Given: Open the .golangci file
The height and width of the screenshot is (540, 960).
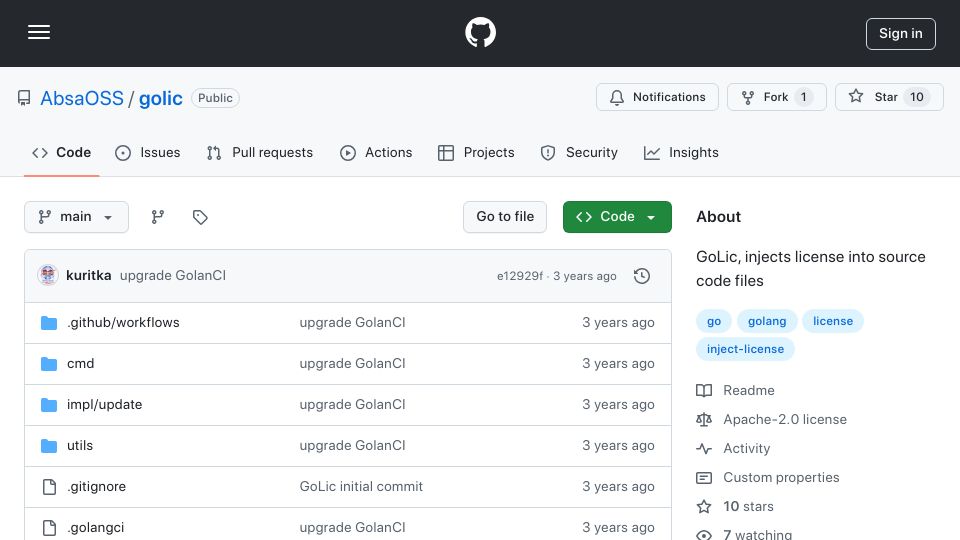Looking at the screenshot, I should 96,528.
